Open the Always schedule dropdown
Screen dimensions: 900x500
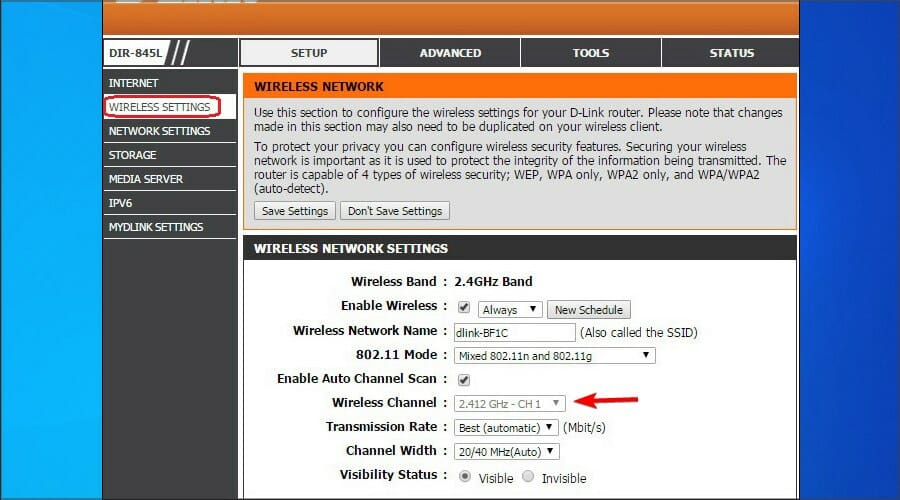point(510,309)
